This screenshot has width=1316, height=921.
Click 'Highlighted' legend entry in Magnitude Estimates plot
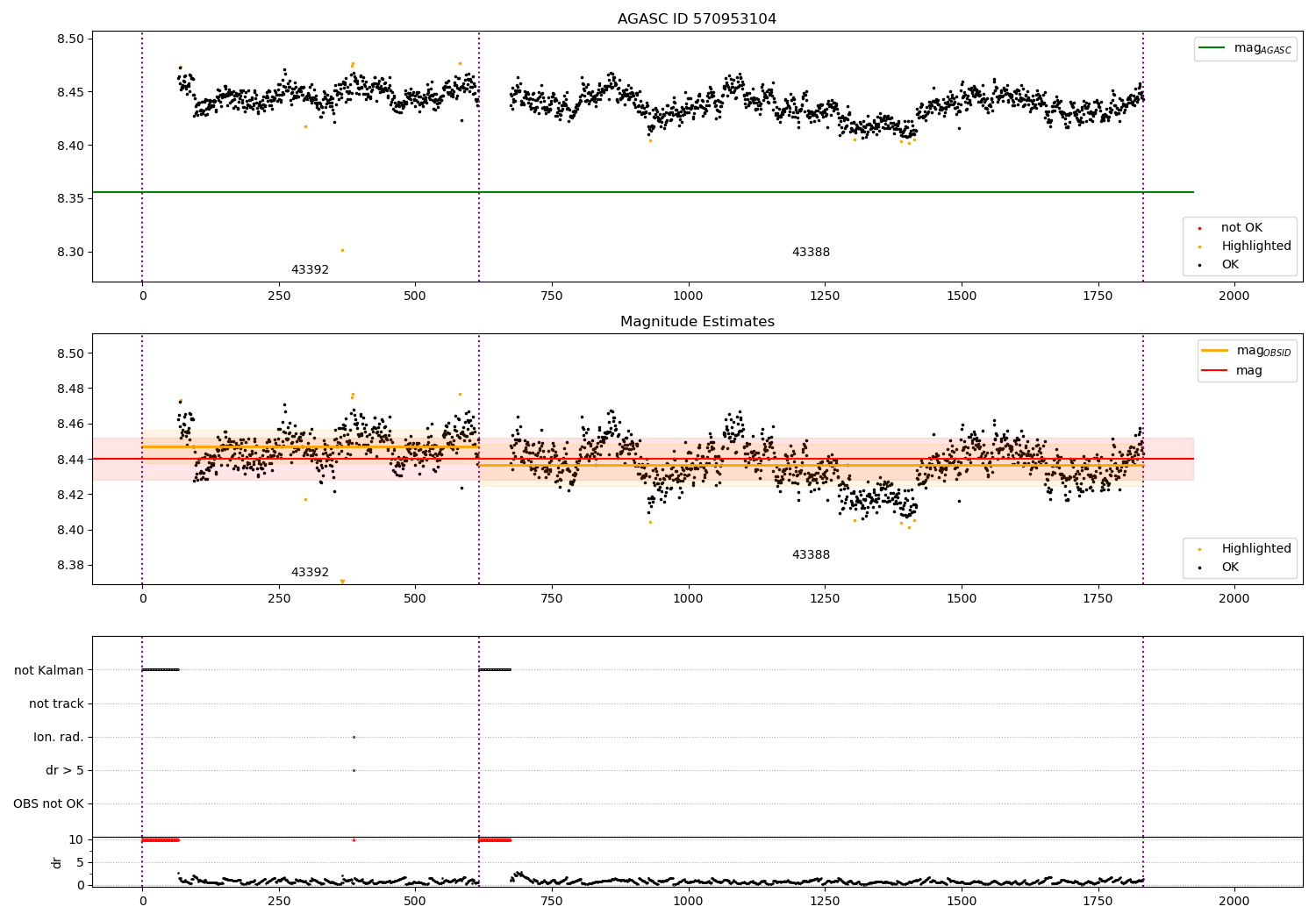(x=1255, y=548)
